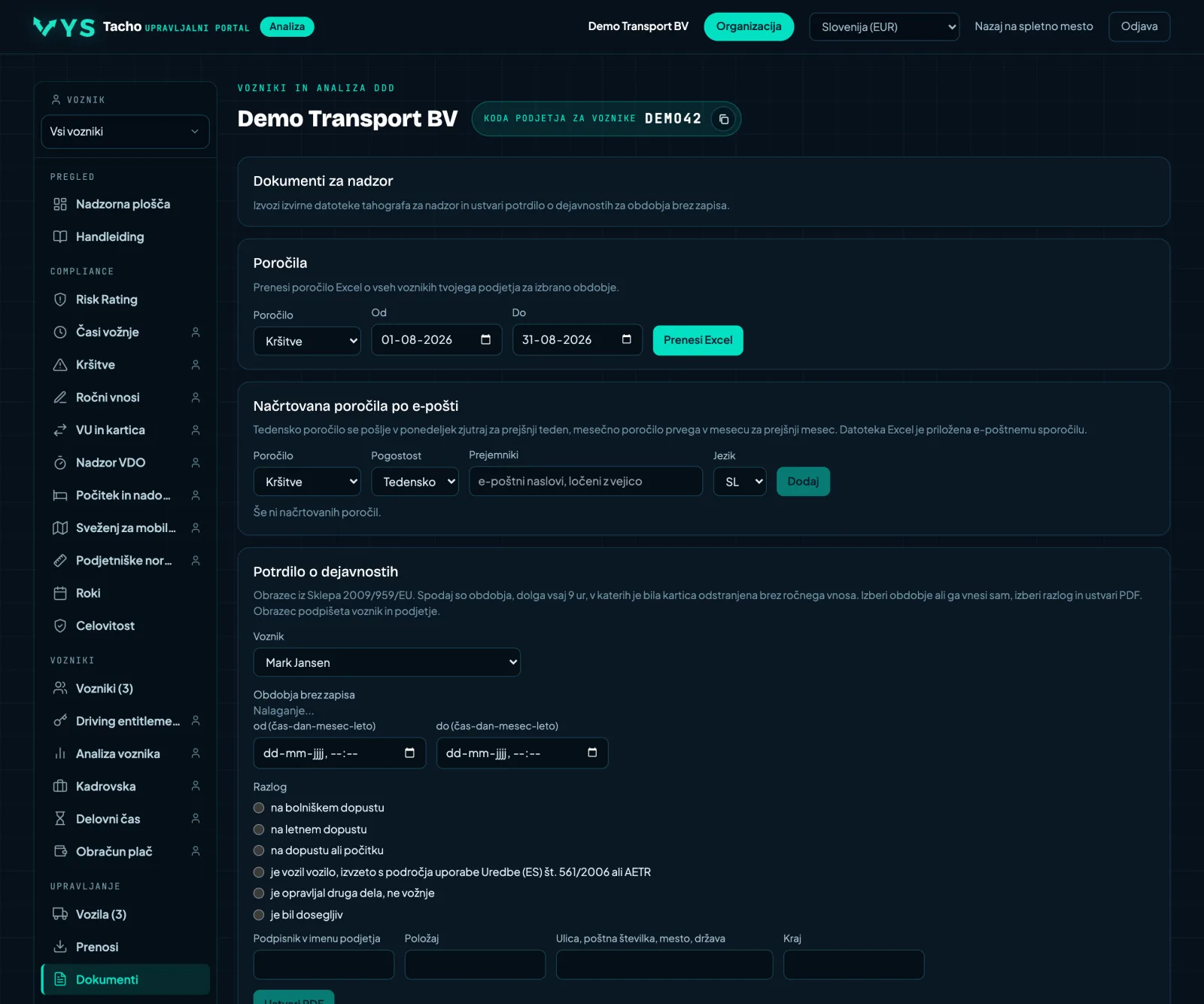1204x1004 pixels.
Task: Click the Odjava button
Action: click(x=1139, y=26)
